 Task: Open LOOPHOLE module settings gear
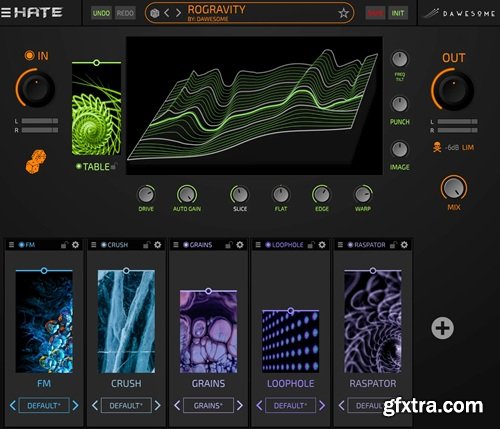(322, 245)
